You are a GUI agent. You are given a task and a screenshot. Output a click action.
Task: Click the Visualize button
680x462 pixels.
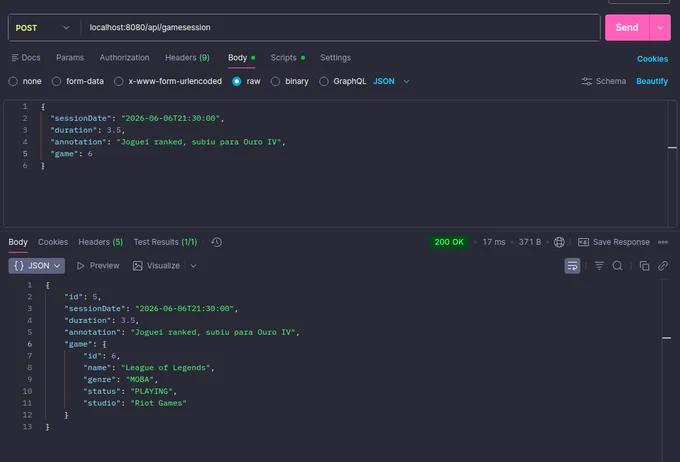pos(157,265)
